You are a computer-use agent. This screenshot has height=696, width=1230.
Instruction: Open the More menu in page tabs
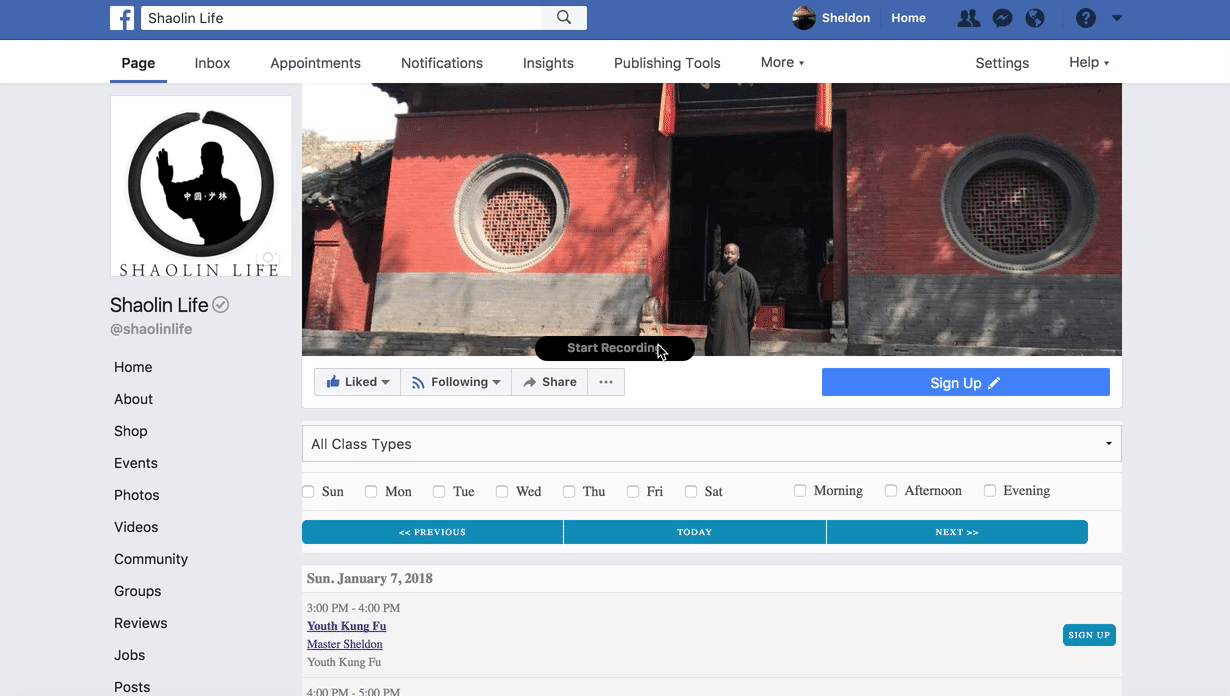[x=782, y=62]
